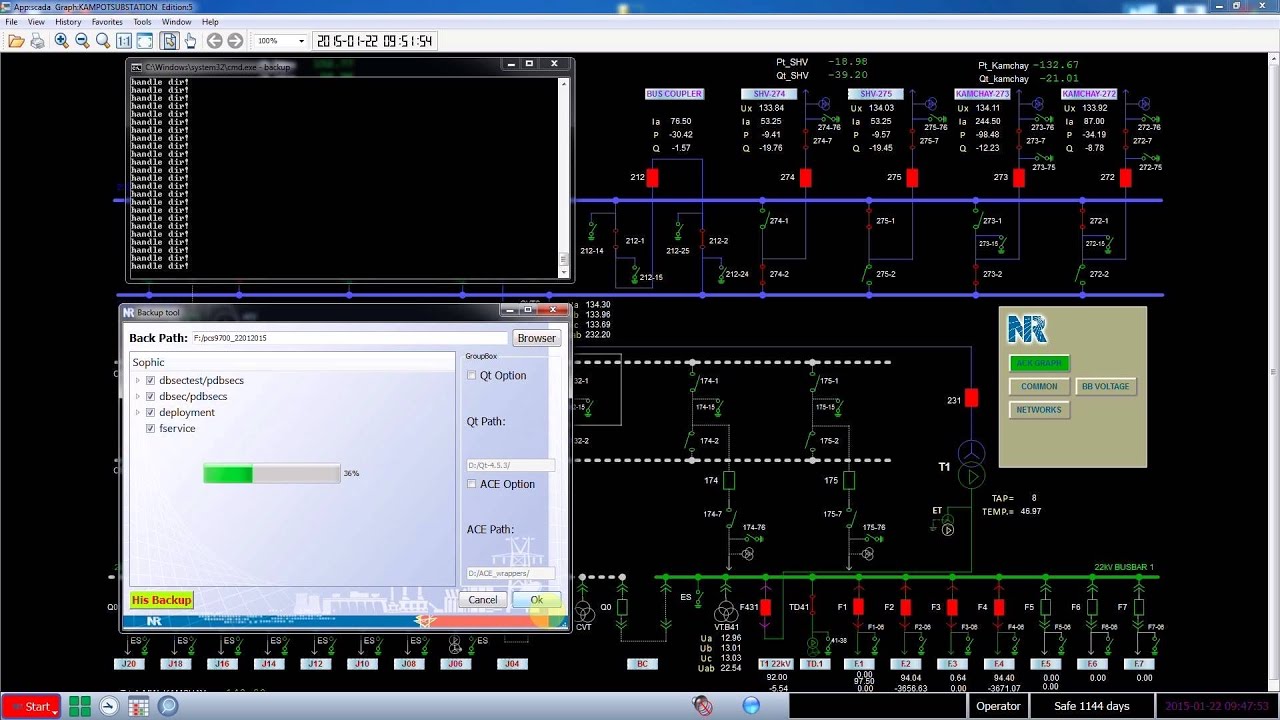Click the Back arrow navigation icon
The width and height of the screenshot is (1280, 720).
click(214, 41)
